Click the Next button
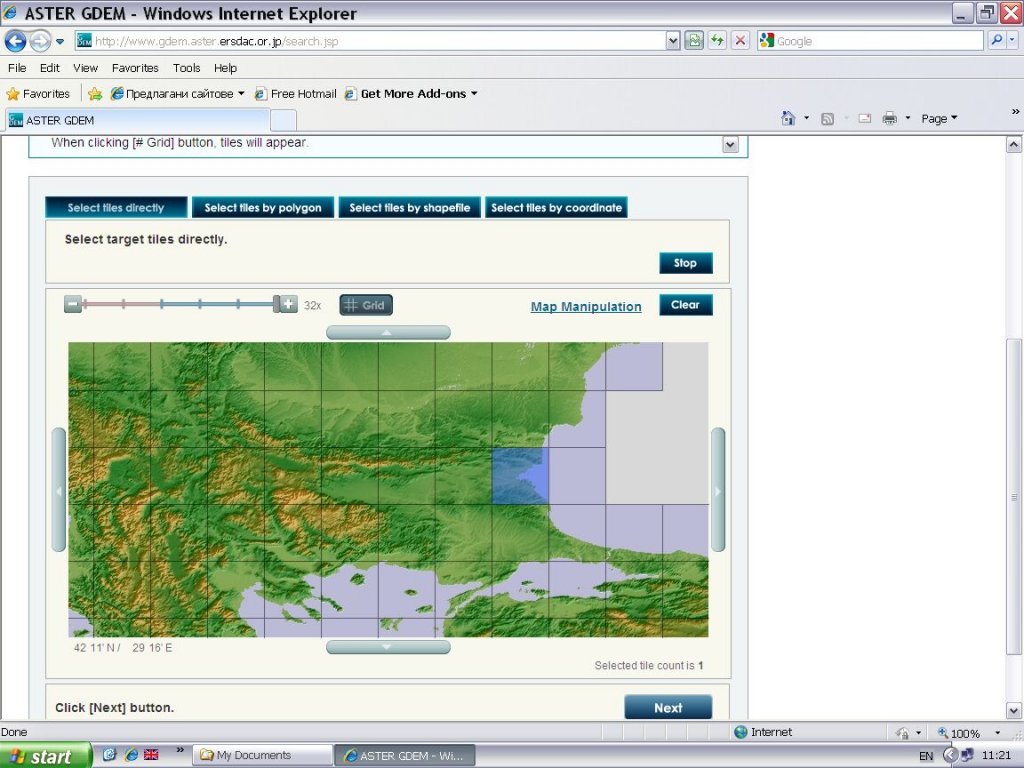 coord(668,707)
